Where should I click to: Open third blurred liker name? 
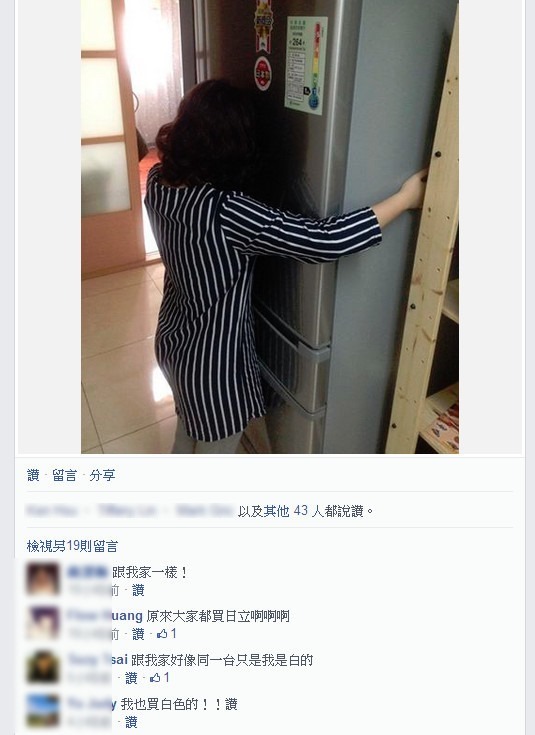tap(204, 510)
